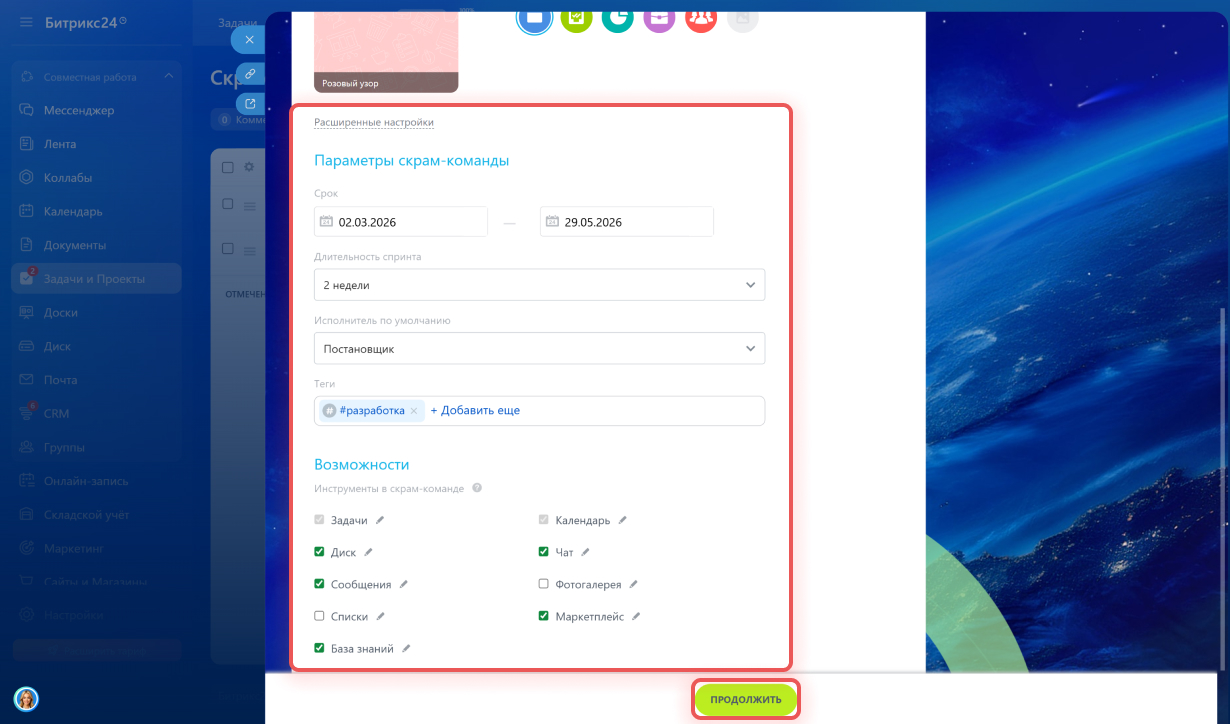Tick the Списки checkbox
Image resolution: width=1230 pixels, height=724 pixels.
tap(319, 616)
